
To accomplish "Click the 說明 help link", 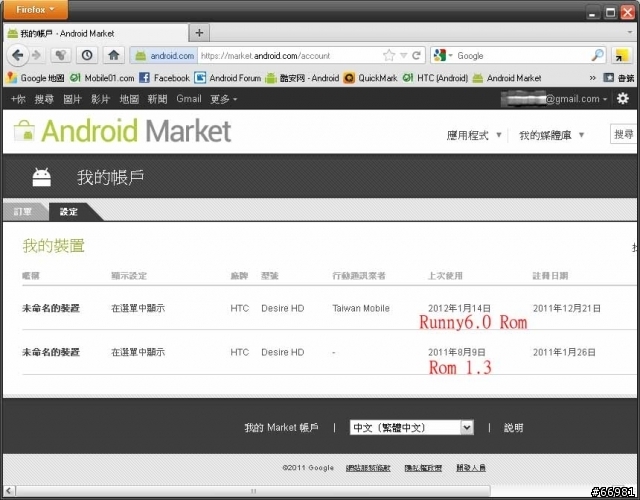I will pos(513,427).
